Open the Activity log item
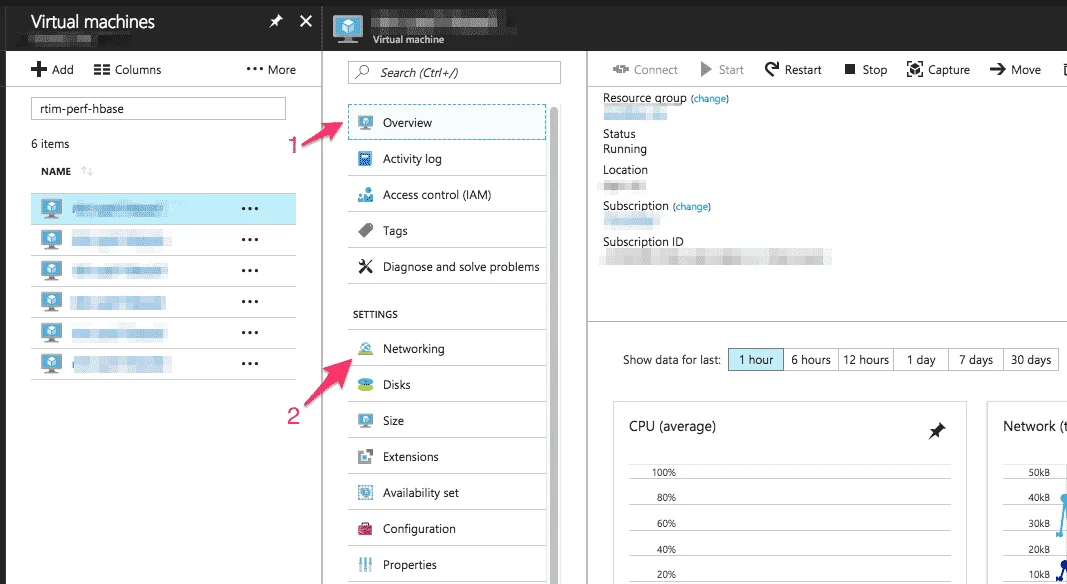 click(x=446, y=159)
